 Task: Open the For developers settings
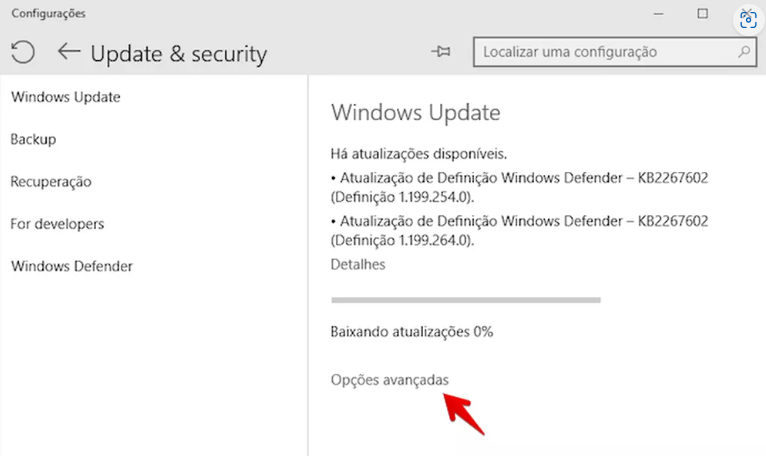pos(57,224)
